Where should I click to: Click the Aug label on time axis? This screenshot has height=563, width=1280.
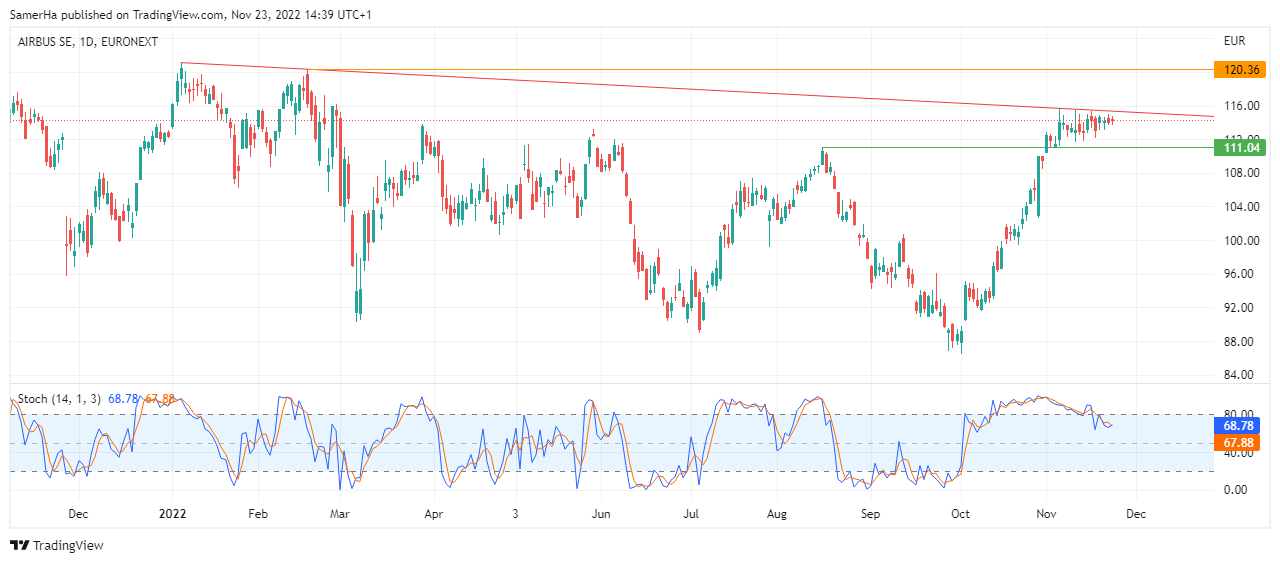tap(778, 514)
